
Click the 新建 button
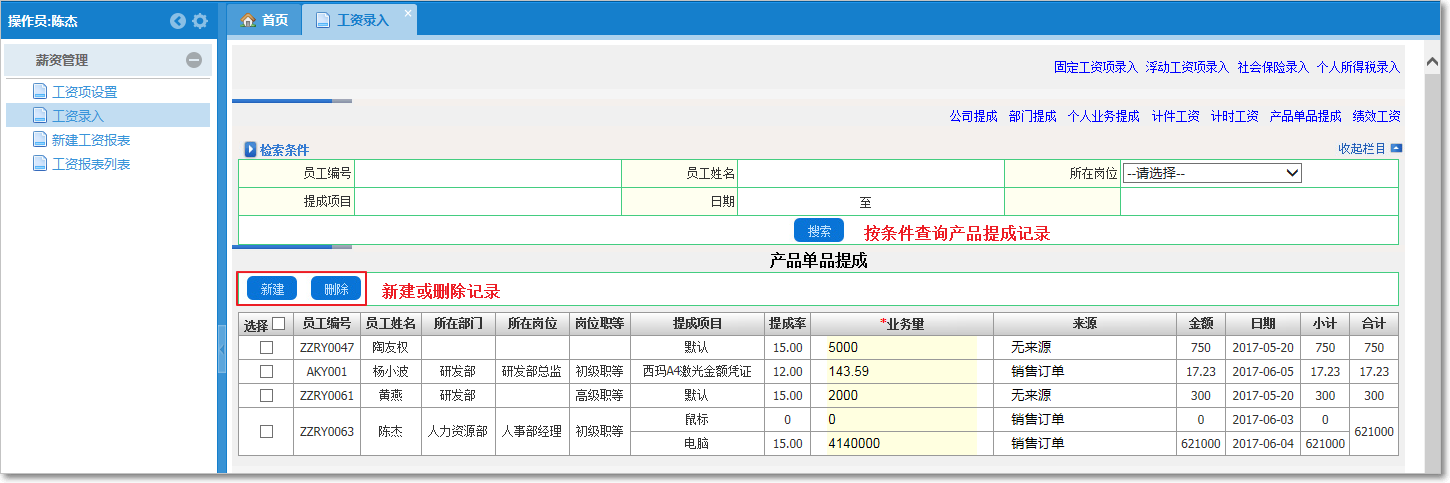(x=272, y=289)
